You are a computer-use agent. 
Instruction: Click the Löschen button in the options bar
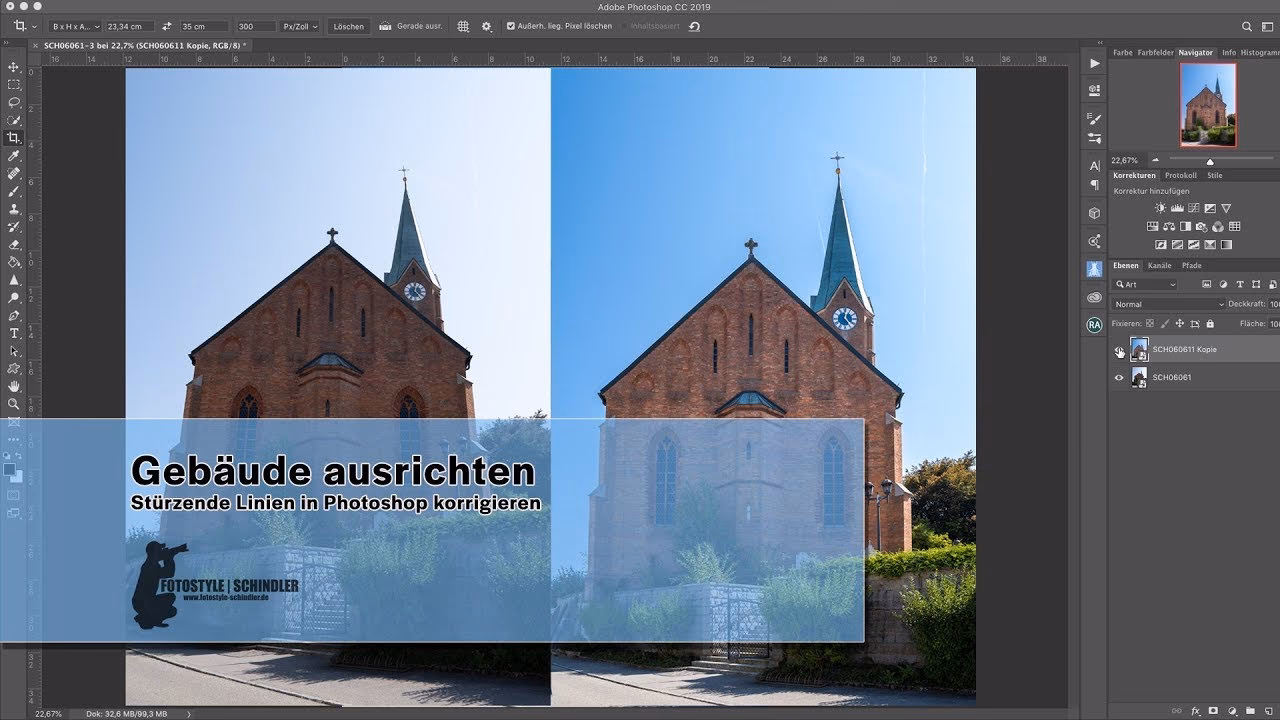(x=348, y=26)
